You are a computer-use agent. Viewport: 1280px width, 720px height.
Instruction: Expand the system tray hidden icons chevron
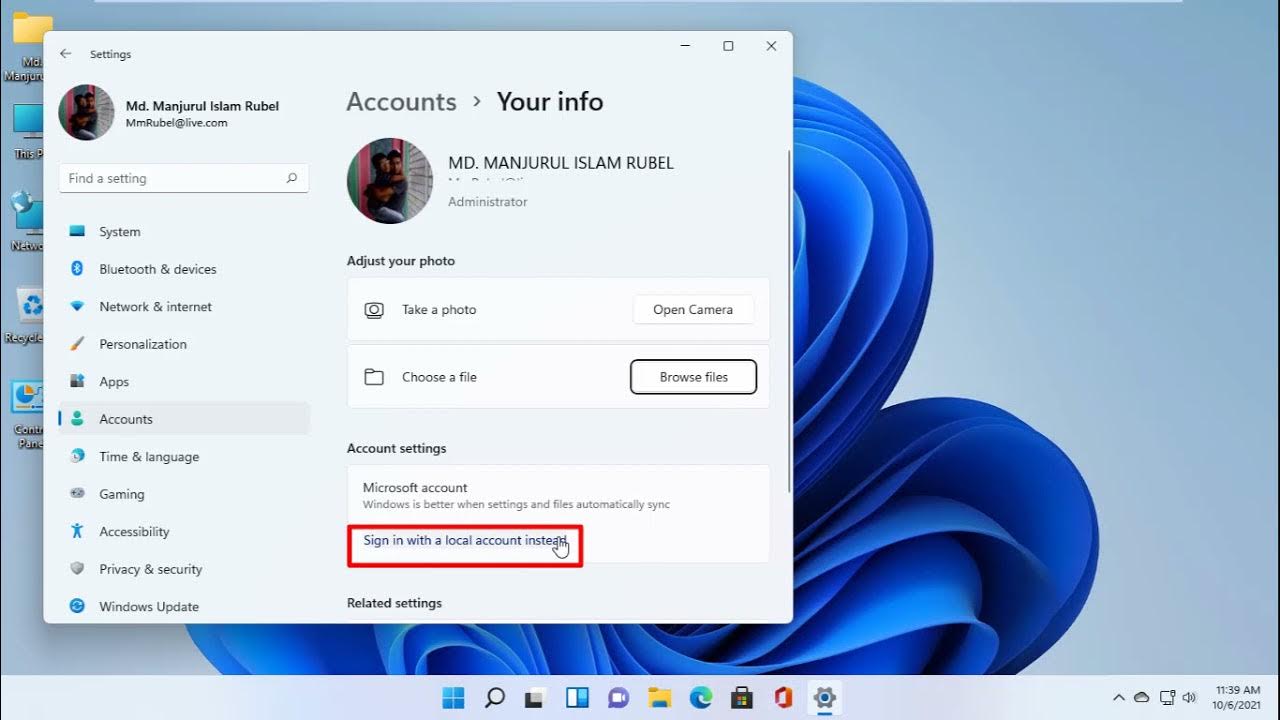point(1119,697)
